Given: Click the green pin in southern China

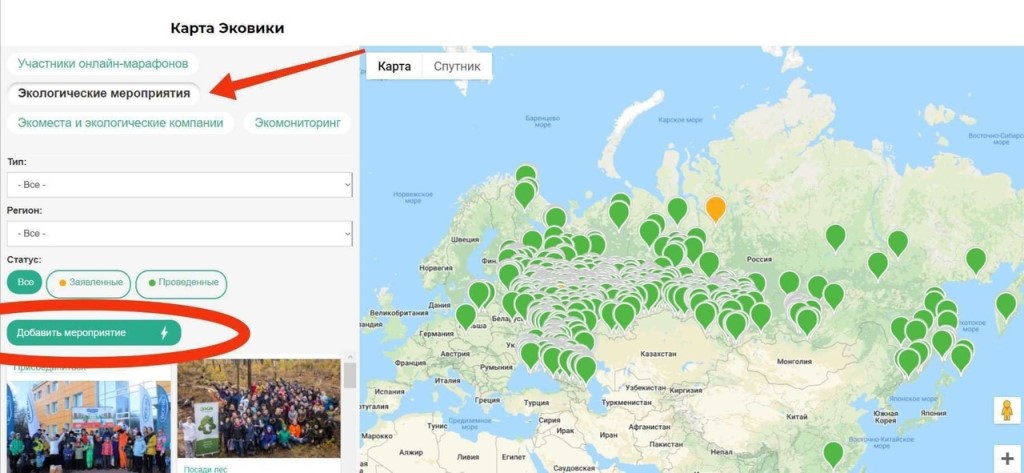Looking at the screenshot, I should (x=833, y=455).
